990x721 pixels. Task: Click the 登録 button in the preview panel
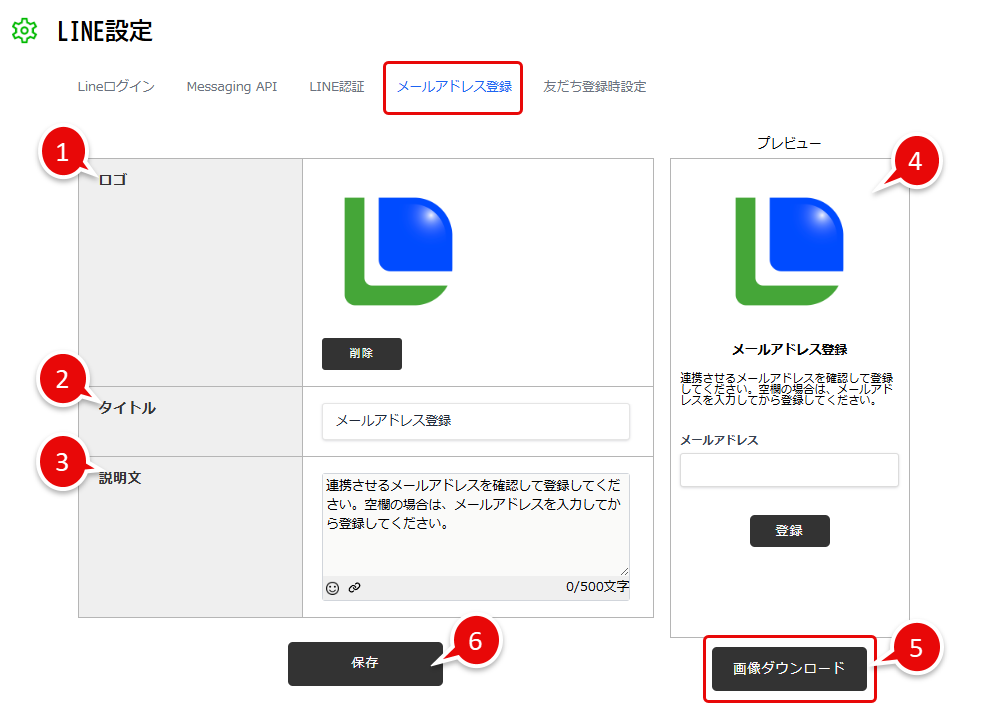pyautogui.click(x=789, y=530)
